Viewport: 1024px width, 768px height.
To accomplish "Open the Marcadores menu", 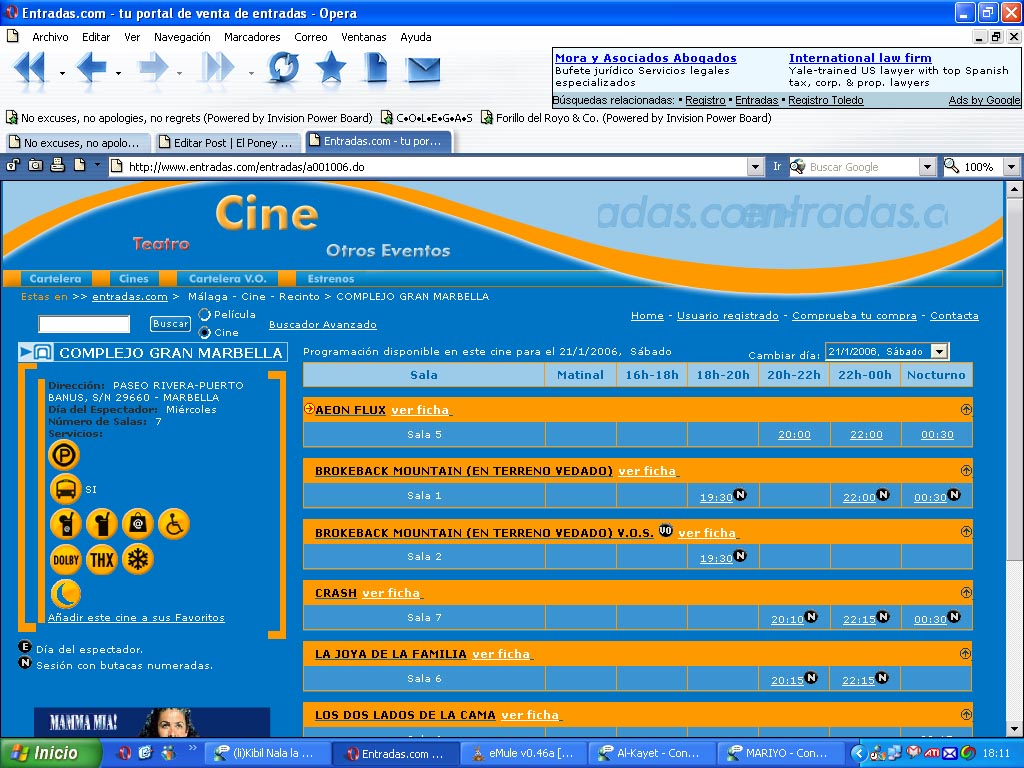I will click(252, 37).
